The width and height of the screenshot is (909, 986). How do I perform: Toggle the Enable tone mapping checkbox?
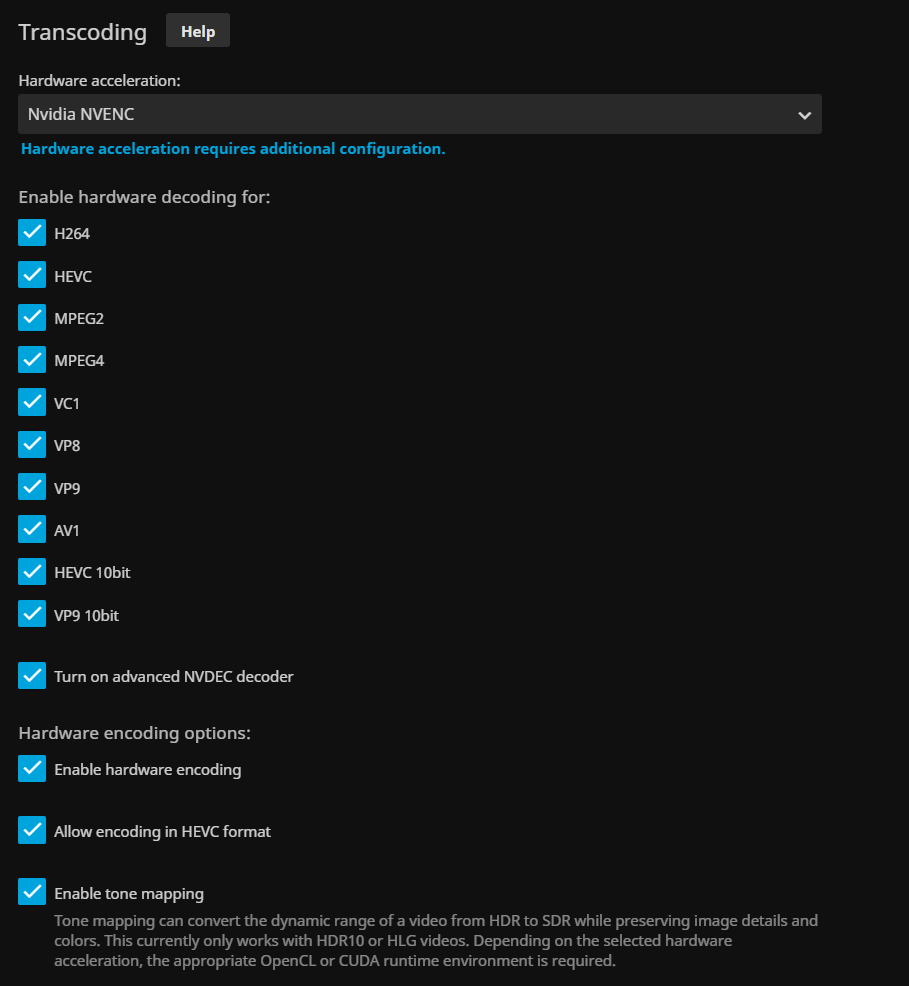click(32, 893)
